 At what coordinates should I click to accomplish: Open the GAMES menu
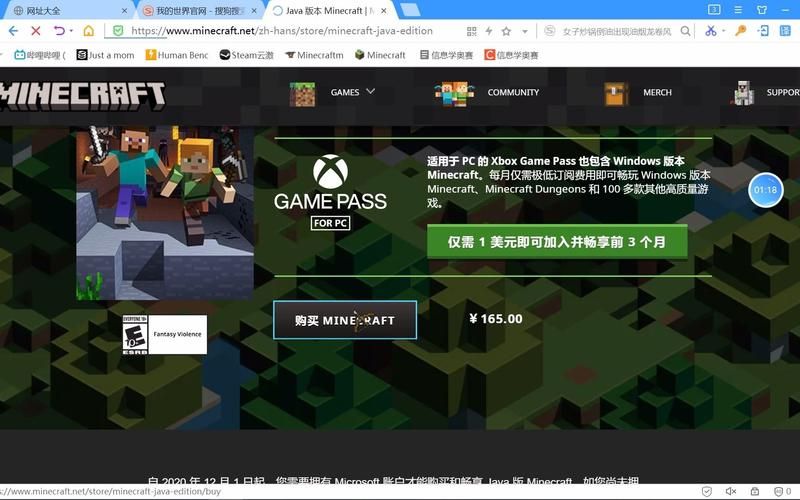coord(345,92)
